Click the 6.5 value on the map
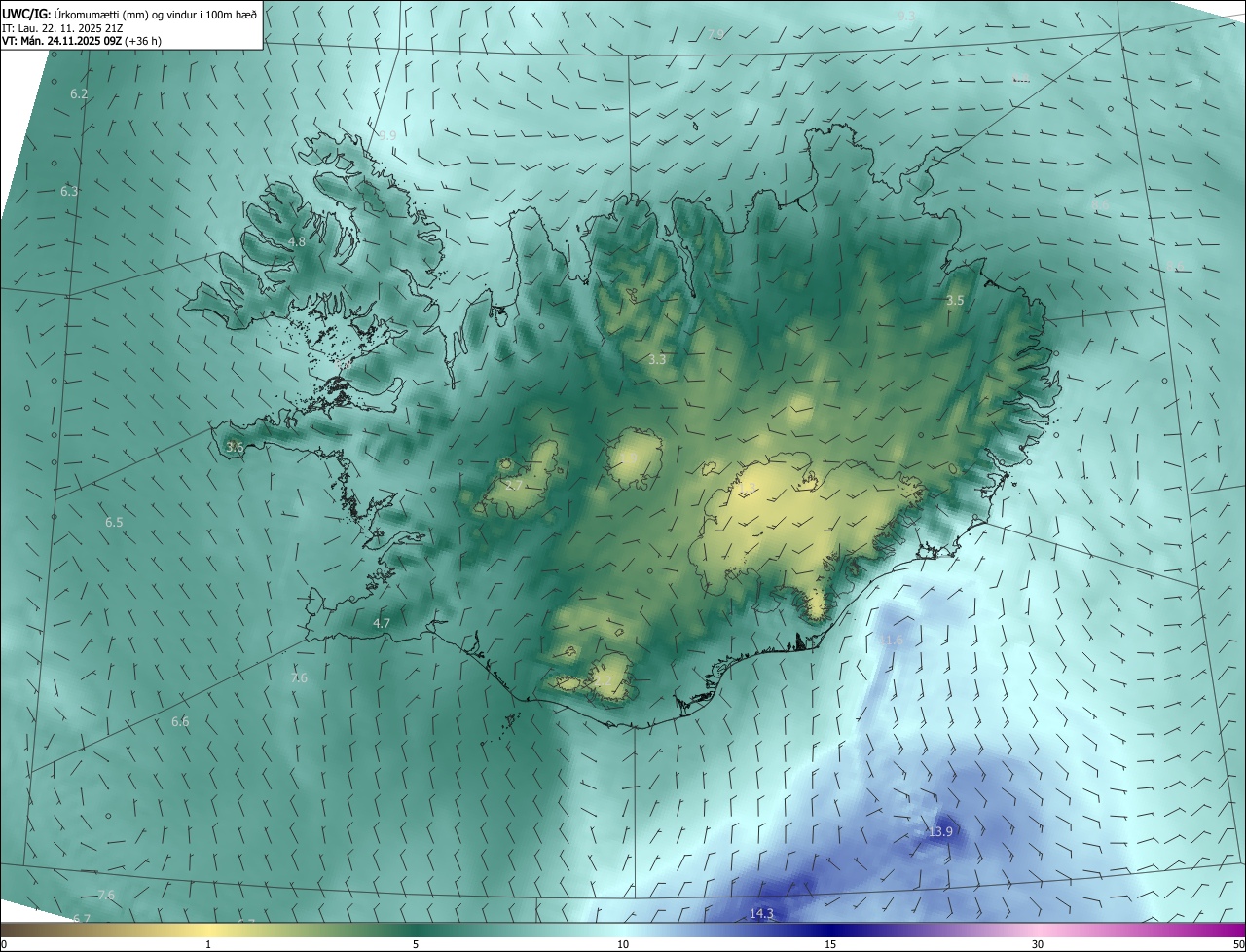The width and height of the screenshot is (1246, 952). [x=114, y=523]
